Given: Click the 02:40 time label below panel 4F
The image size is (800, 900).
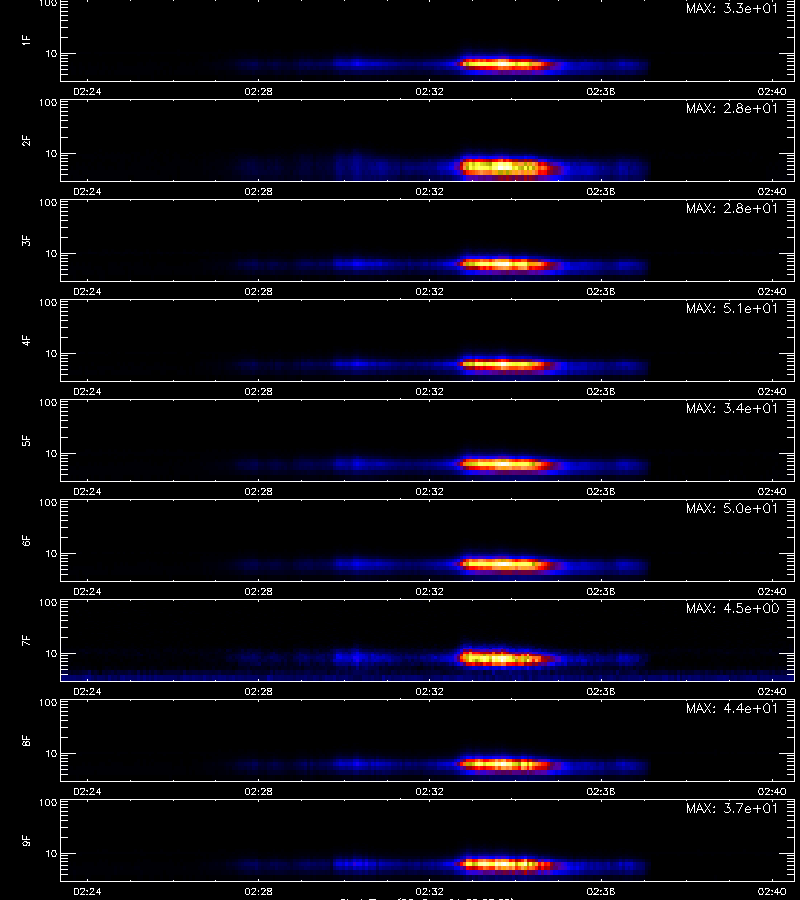Looking at the screenshot, I should pyautogui.click(x=772, y=391).
